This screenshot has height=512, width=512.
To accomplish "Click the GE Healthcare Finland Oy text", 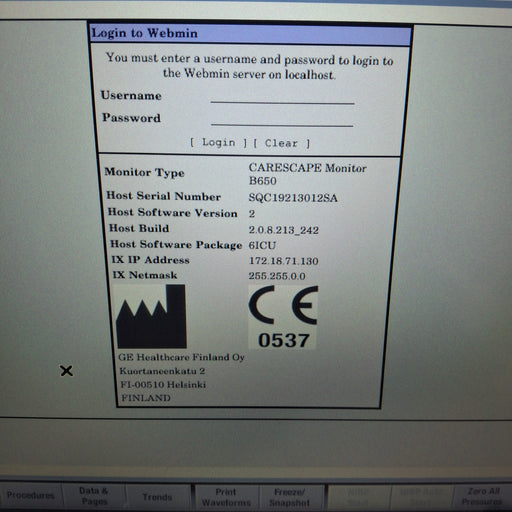I will 182,357.
